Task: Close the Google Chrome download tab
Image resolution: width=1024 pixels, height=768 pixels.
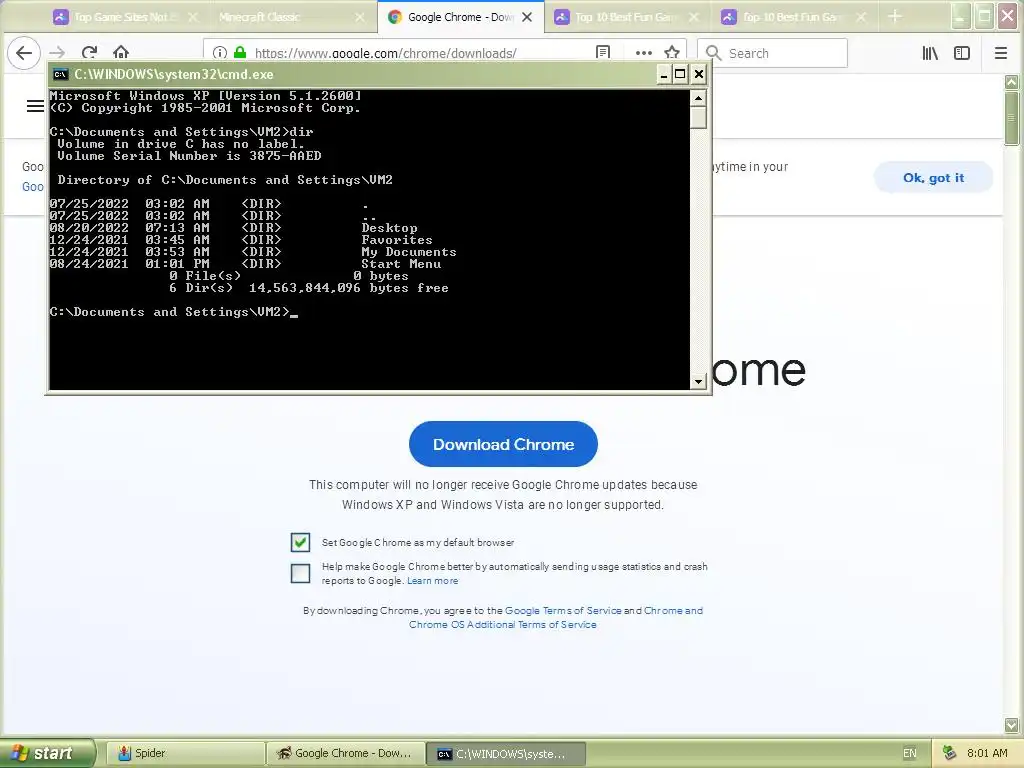Action: 527,18
